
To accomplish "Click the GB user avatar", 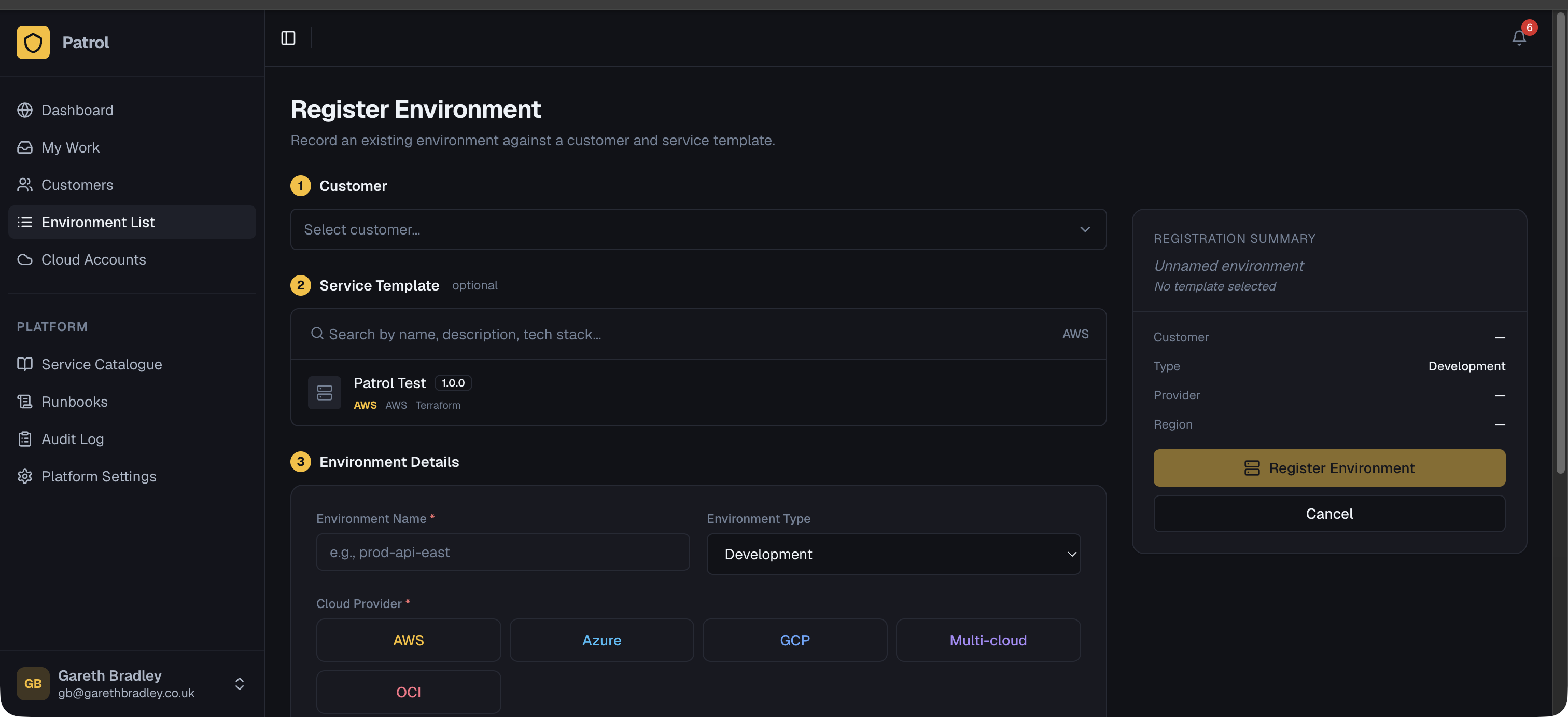I will pyautogui.click(x=33, y=683).
